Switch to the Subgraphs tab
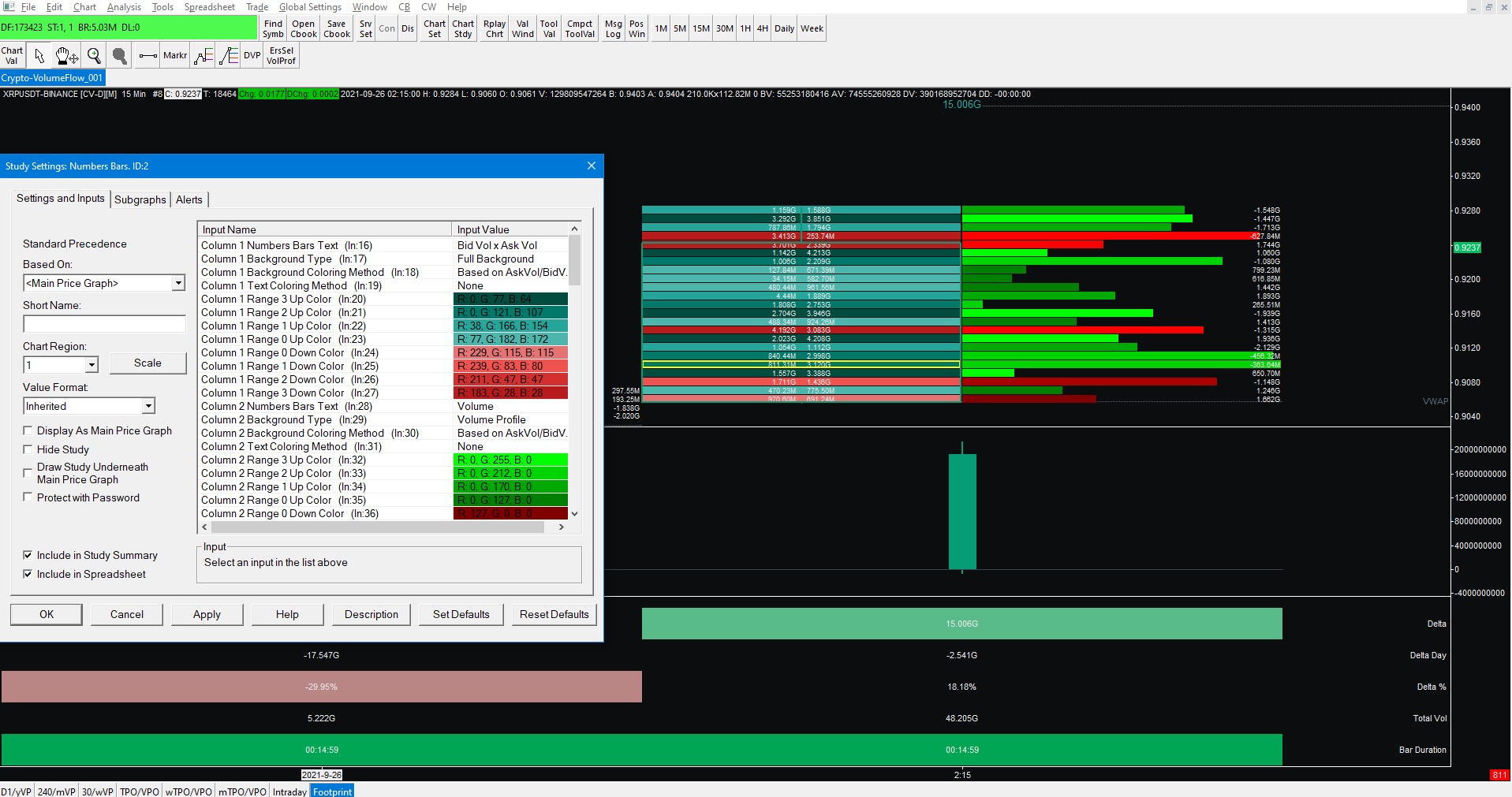This screenshot has width=1512, height=797. 140,199
